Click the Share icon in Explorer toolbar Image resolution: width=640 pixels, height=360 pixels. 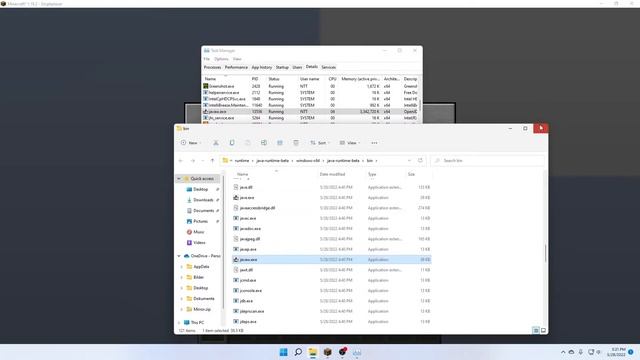[x=280, y=143]
